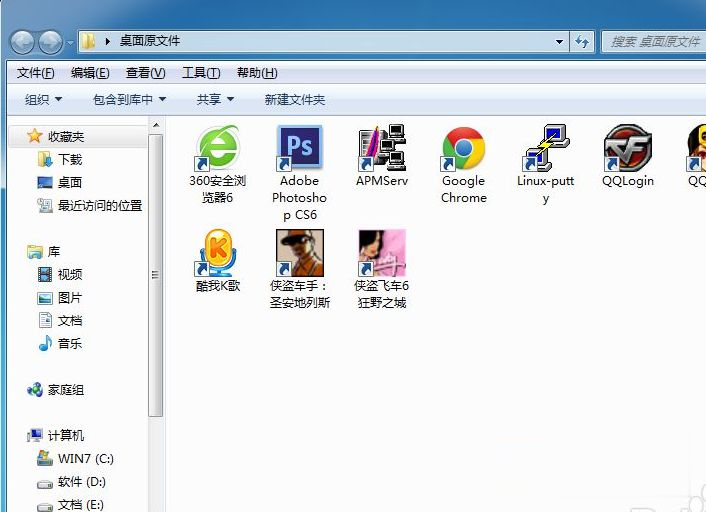Screen dimensions: 706x512
Task: Open the 共享 dropdown
Action: pyautogui.click(x=215, y=99)
